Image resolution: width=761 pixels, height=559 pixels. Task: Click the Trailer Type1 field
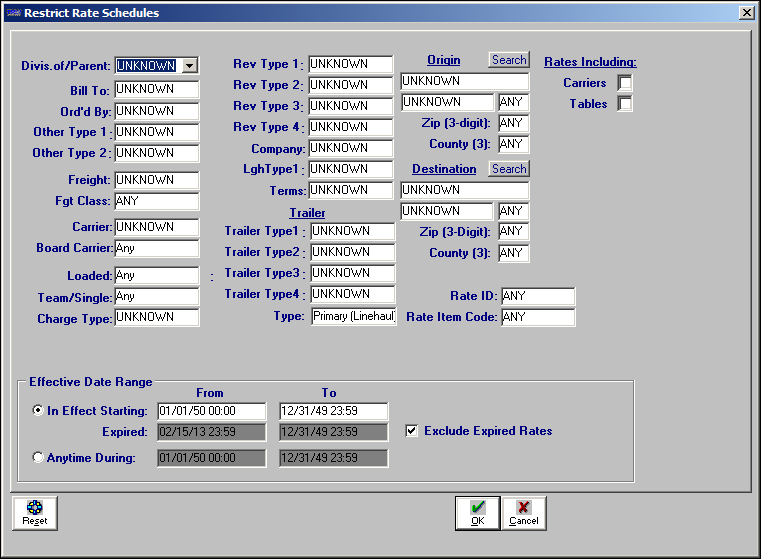(x=353, y=231)
